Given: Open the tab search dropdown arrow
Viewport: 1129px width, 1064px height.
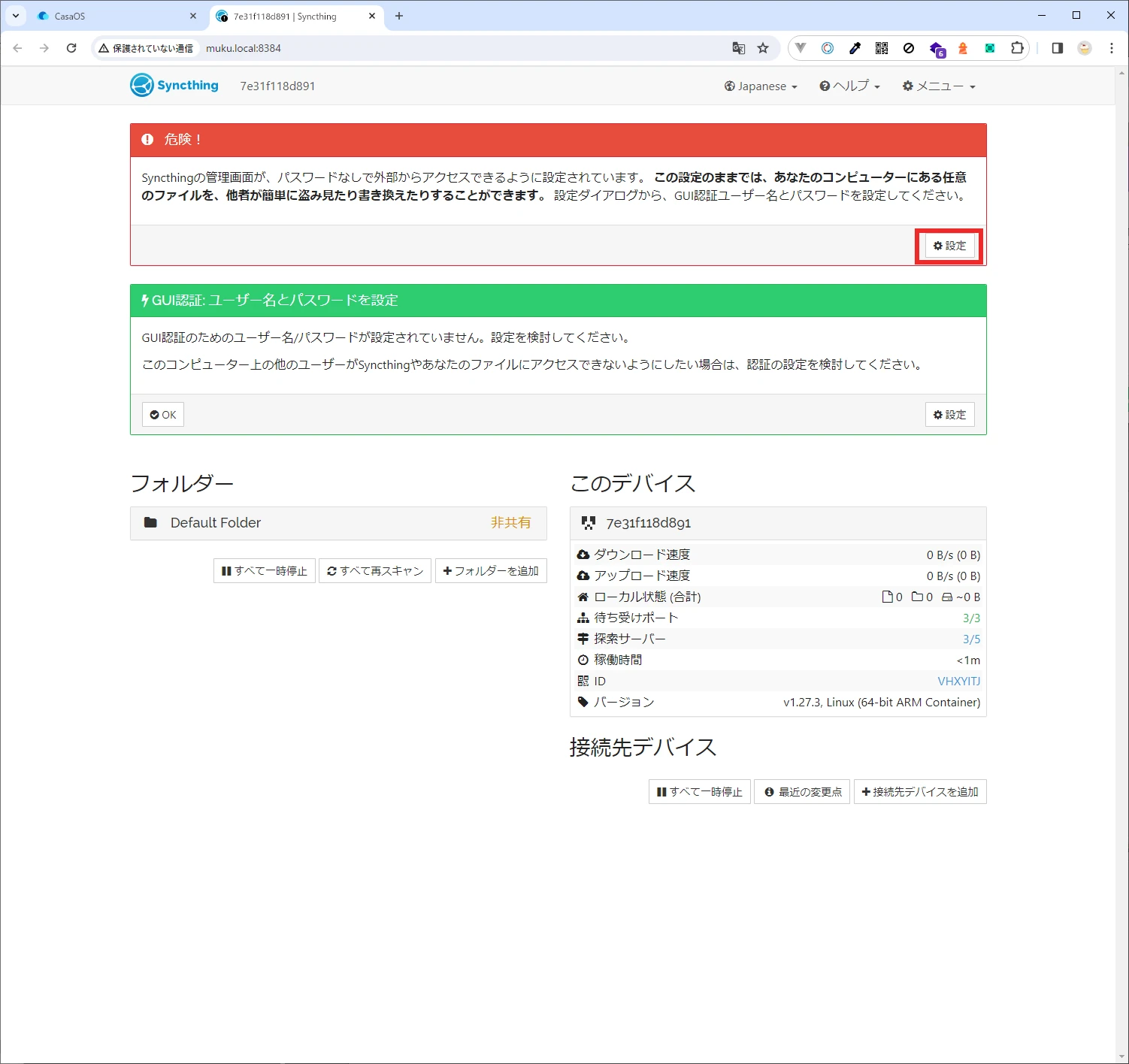Looking at the screenshot, I should pyautogui.click(x=15, y=16).
